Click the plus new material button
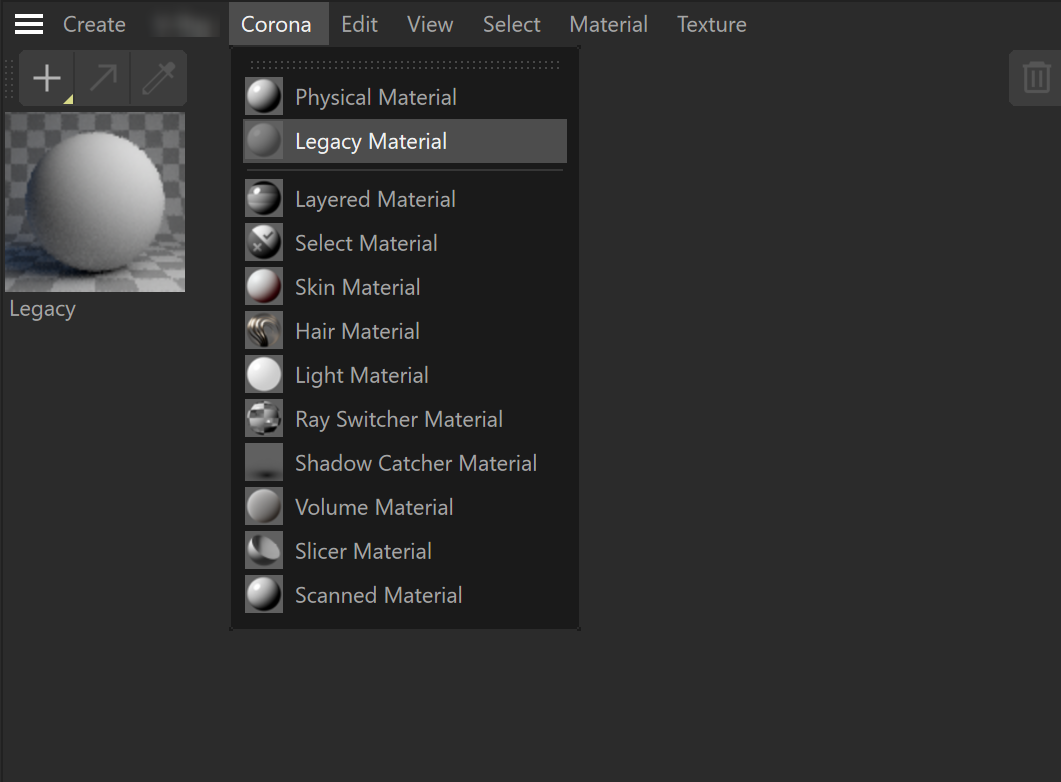This screenshot has height=782, width=1061. coord(47,78)
